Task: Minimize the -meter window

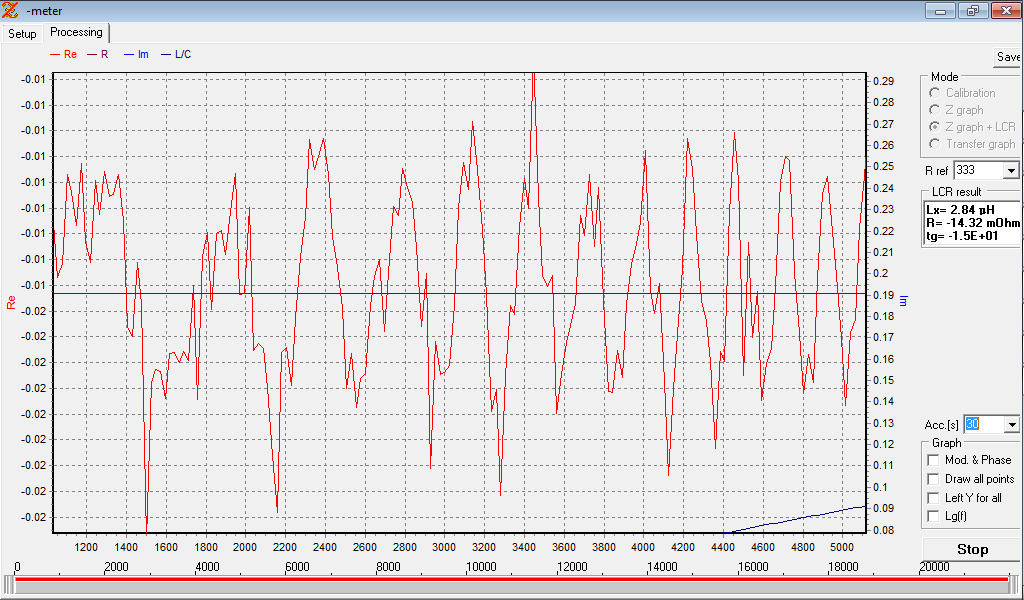Action: 941,11
